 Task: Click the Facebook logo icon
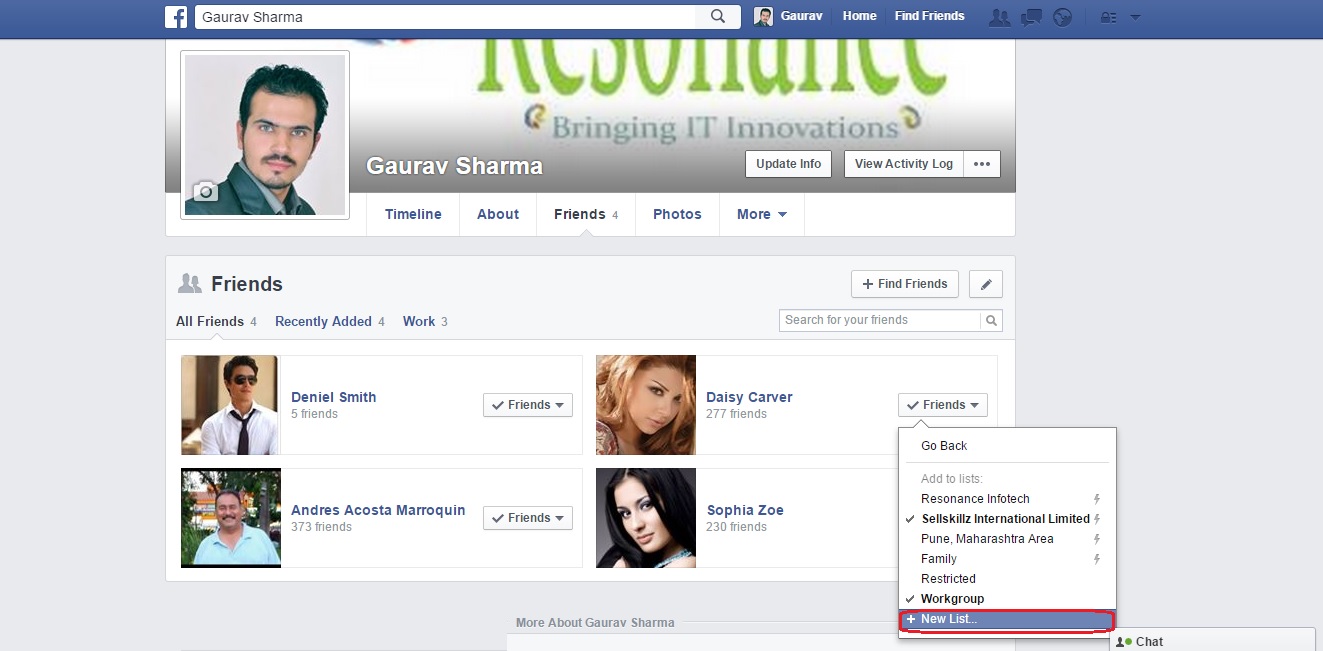[x=177, y=16]
